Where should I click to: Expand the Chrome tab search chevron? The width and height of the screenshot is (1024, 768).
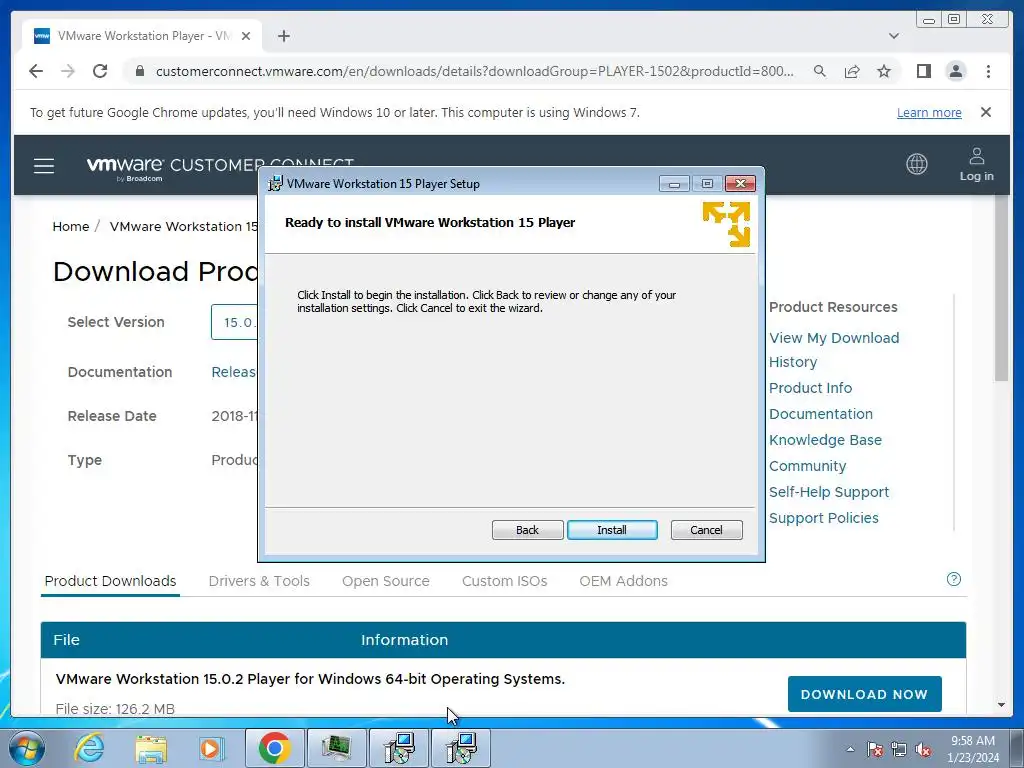point(894,36)
